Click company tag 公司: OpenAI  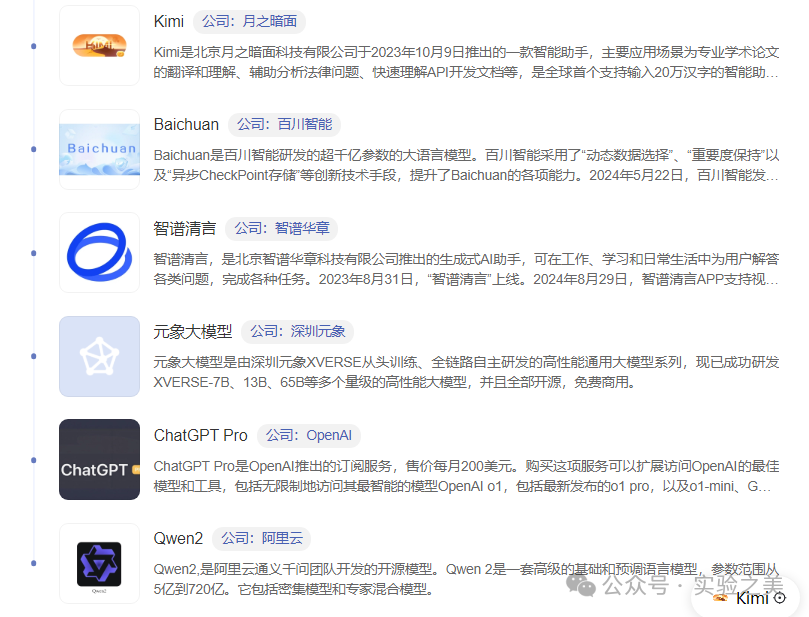pyautogui.click(x=309, y=435)
